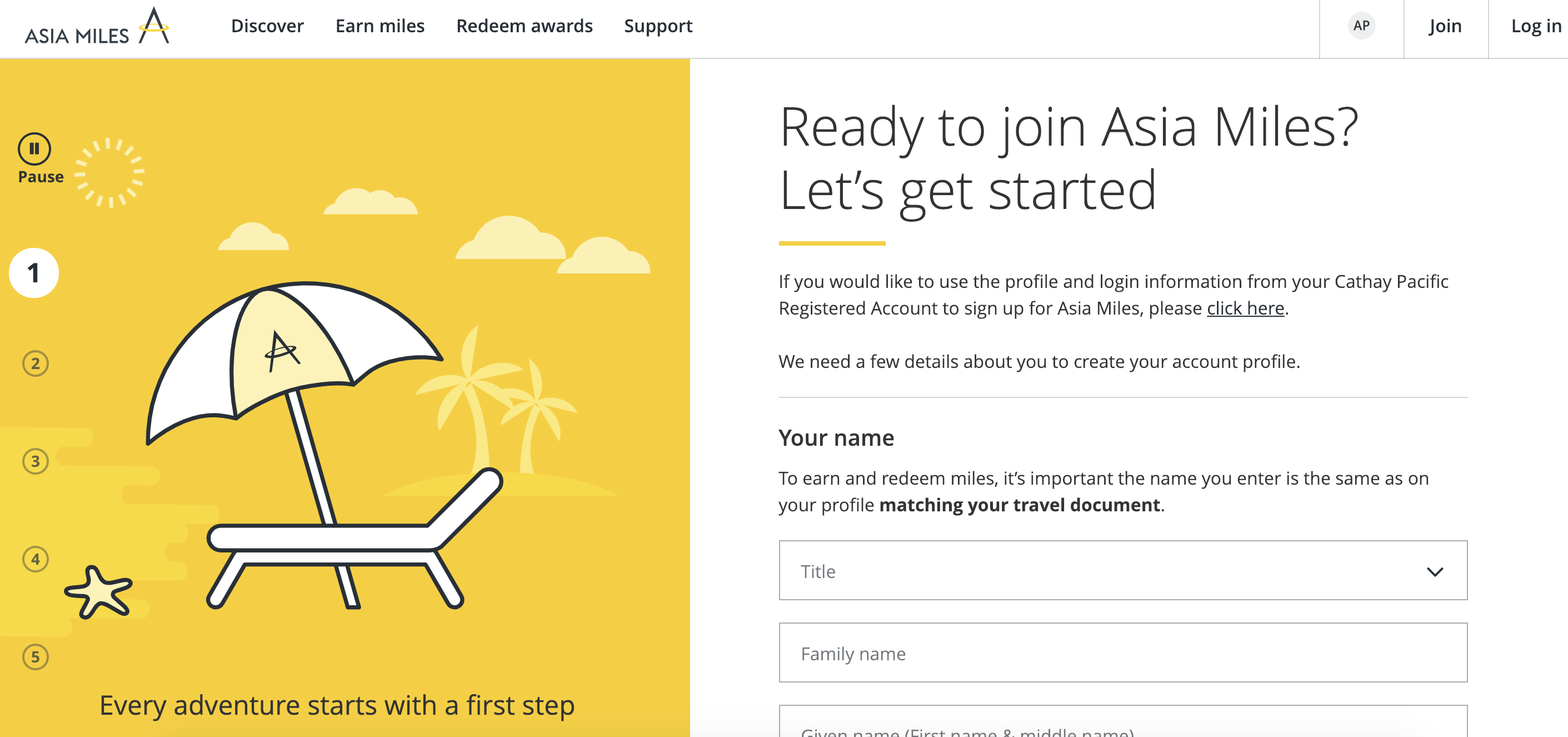The image size is (1568, 737).
Task: Focus the Given name input field
Action: point(1123,723)
